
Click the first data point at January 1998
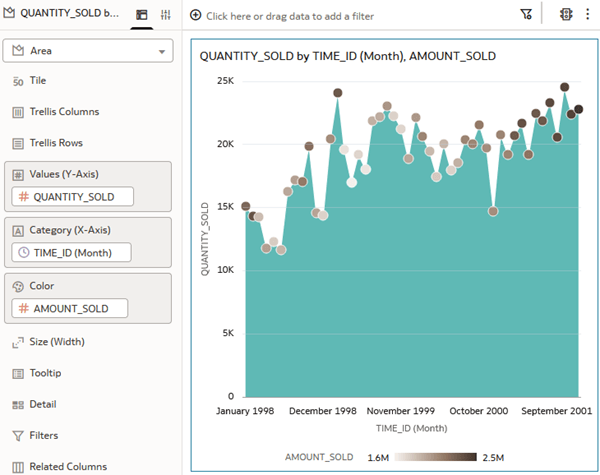pyautogui.click(x=246, y=206)
